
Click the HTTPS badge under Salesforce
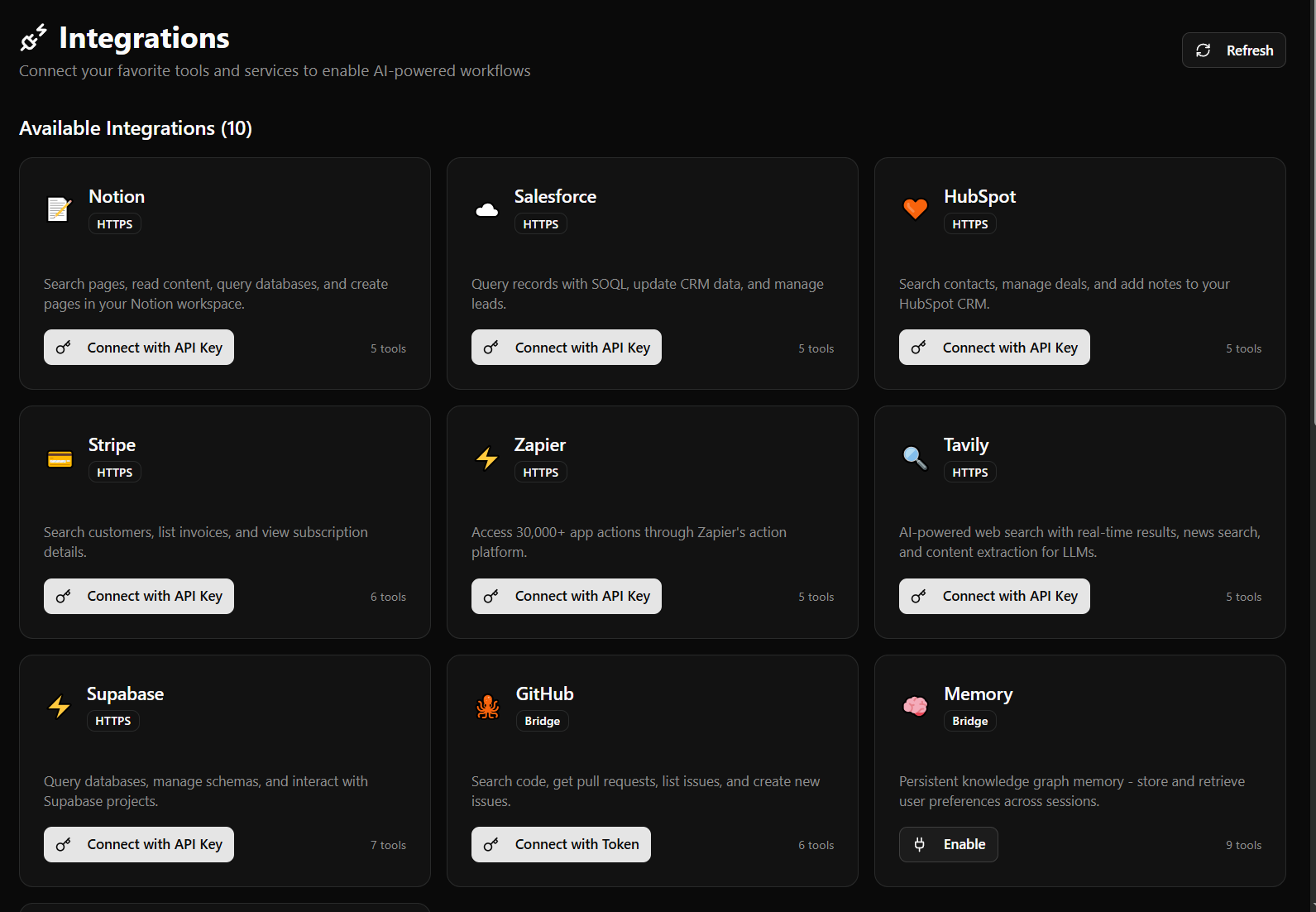pyautogui.click(x=541, y=224)
